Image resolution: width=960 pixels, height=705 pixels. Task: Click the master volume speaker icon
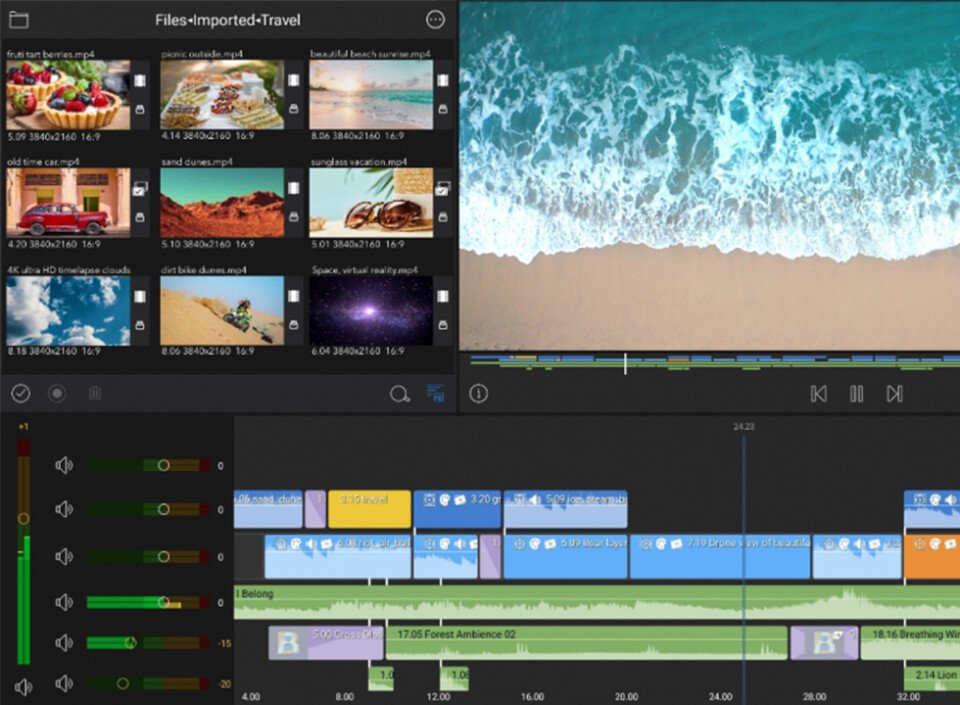[x=23, y=687]
